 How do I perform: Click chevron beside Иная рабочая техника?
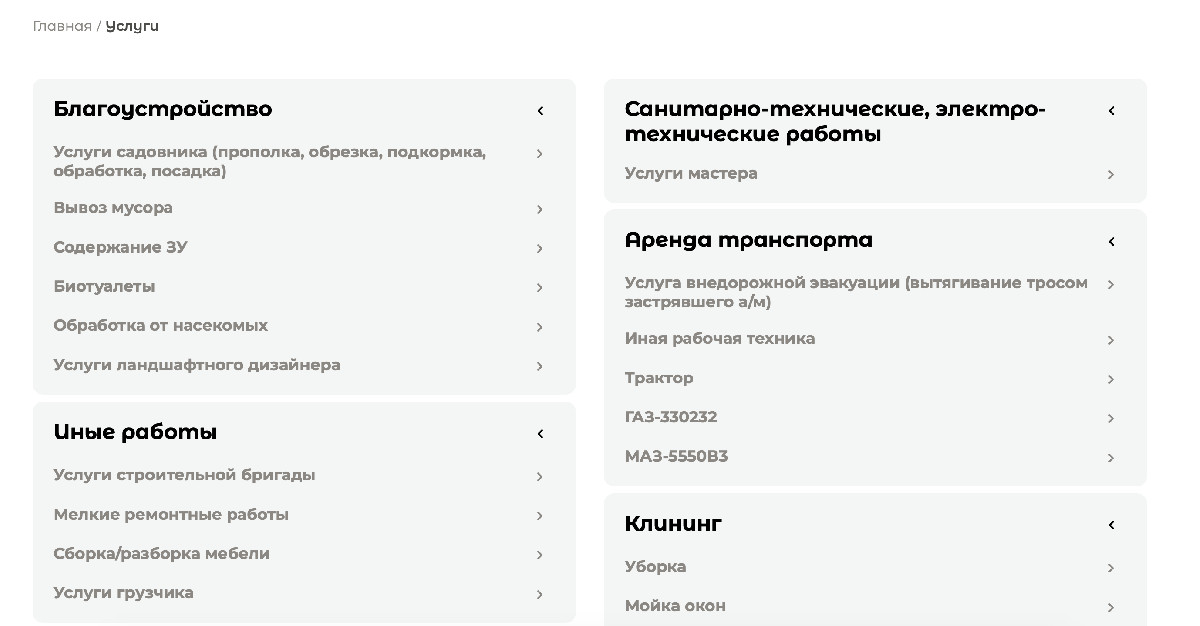pyautogui.click(x=1111, y=341)
